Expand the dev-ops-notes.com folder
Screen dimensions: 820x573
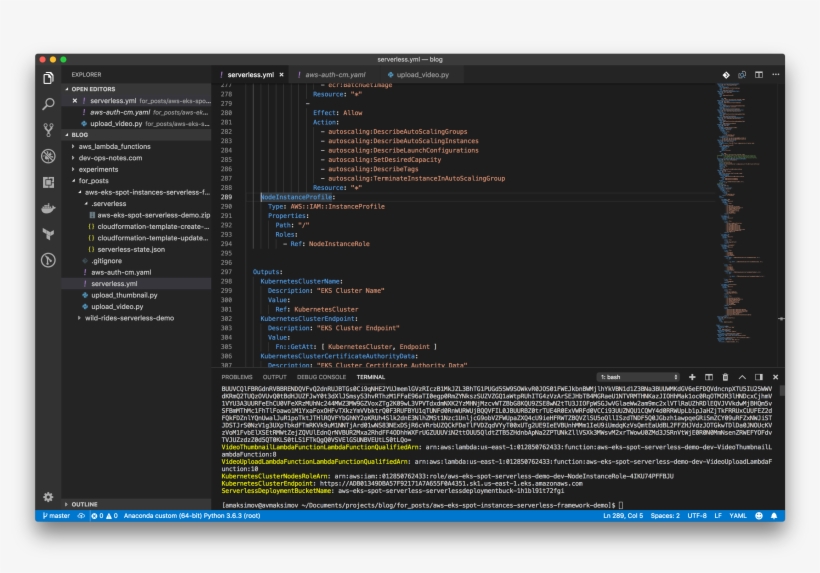110,158
